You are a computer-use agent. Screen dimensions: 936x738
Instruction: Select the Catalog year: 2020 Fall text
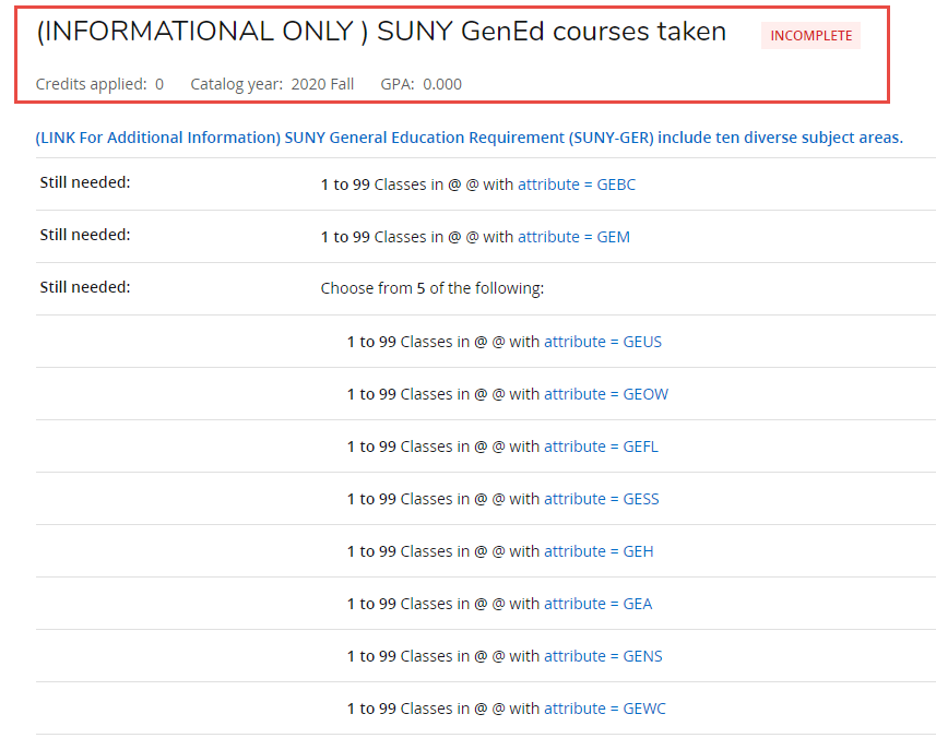[272, 84]
